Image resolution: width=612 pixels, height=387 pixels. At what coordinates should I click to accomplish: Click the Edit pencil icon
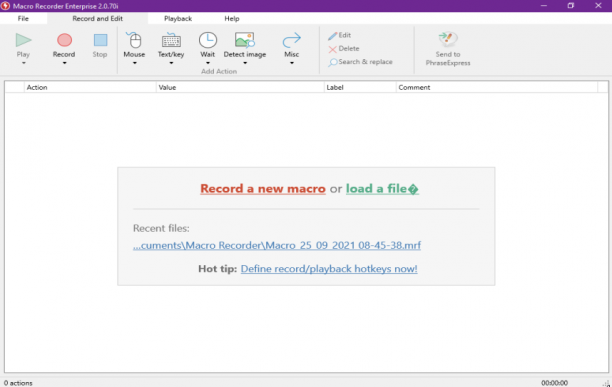332,36
